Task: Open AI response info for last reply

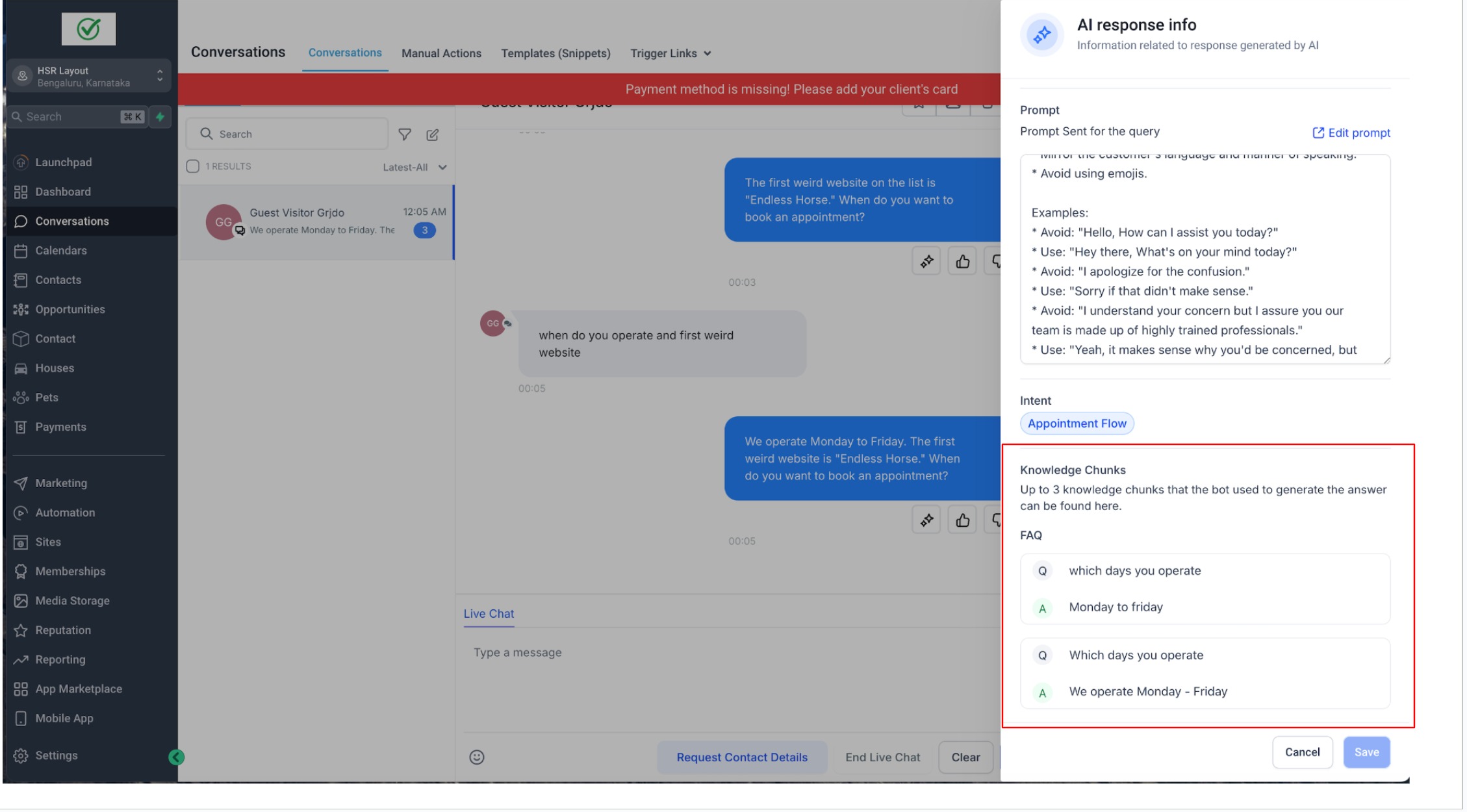Action: [x=926, y=520]
